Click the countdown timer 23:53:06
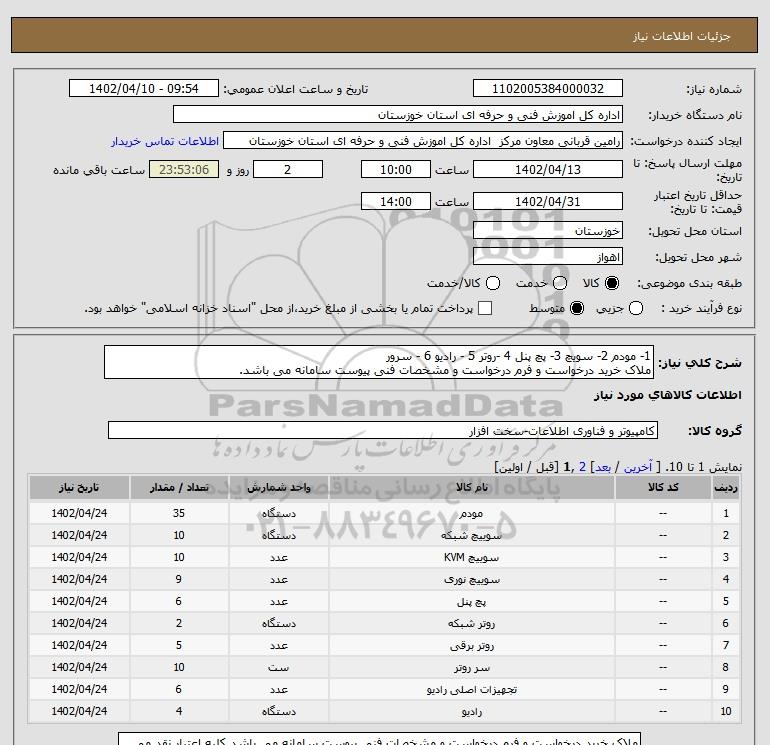This screenshot has height=745, width=770. click(x=184, y=170)
